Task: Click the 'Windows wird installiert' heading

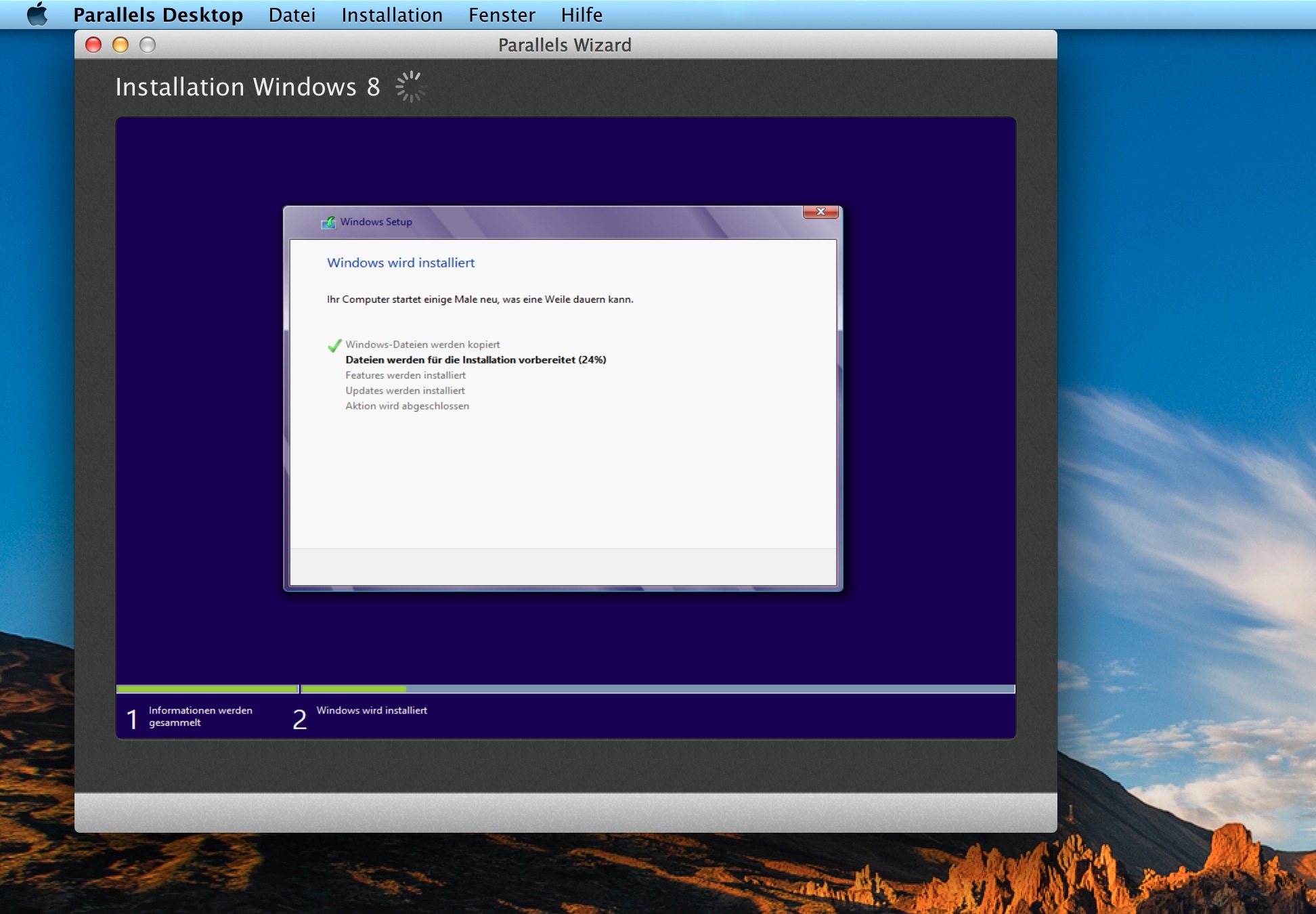Action: coord(401,263)
